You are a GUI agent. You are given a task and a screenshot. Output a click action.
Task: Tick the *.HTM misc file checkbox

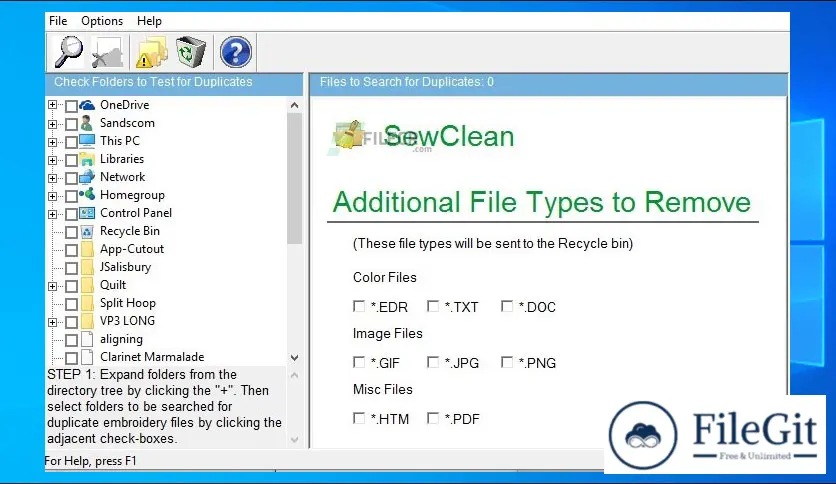[359, 418]
